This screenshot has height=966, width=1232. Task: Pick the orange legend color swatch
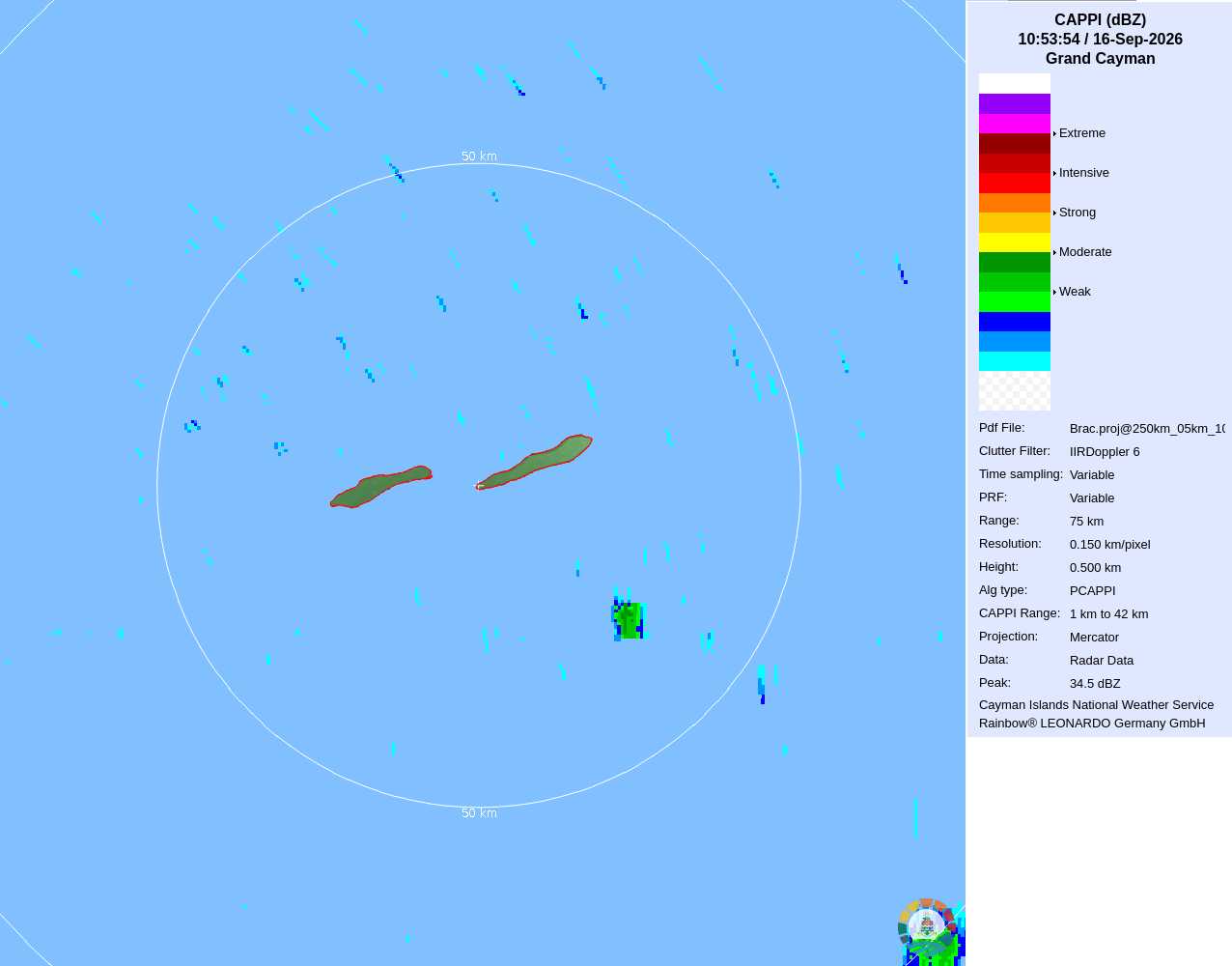tap(1015, 203)
